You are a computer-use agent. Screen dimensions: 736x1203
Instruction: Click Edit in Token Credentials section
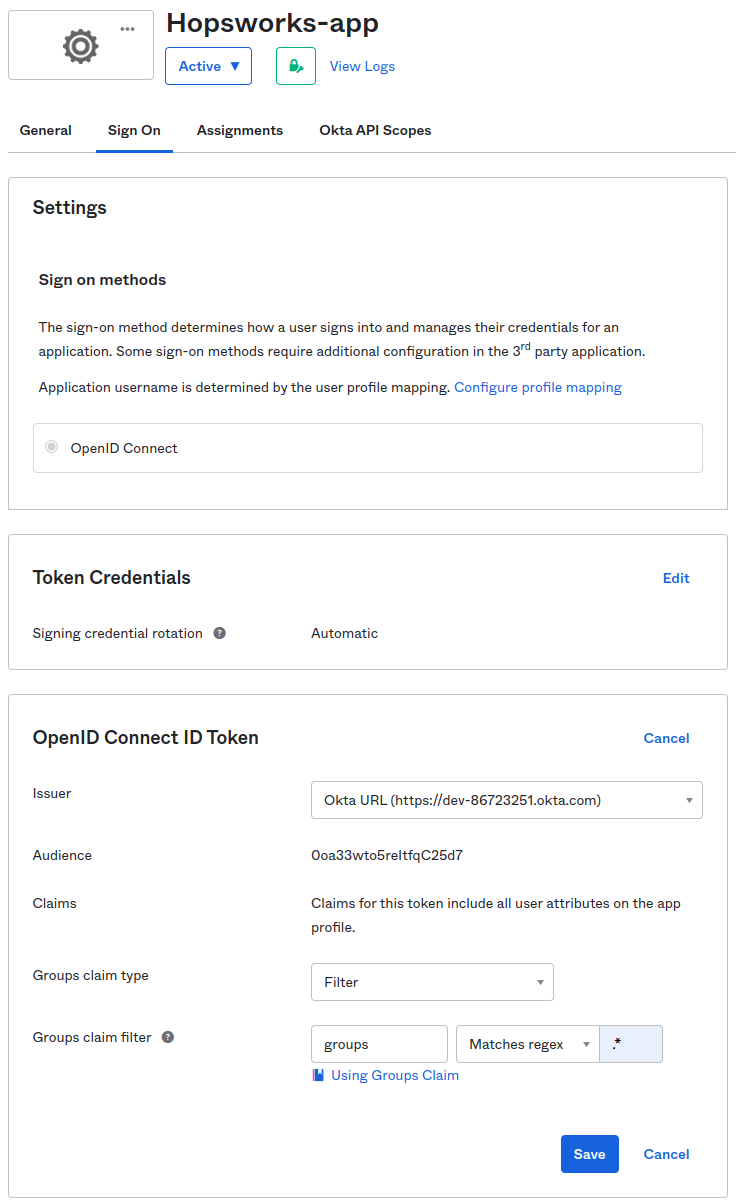tap(676, 578)
